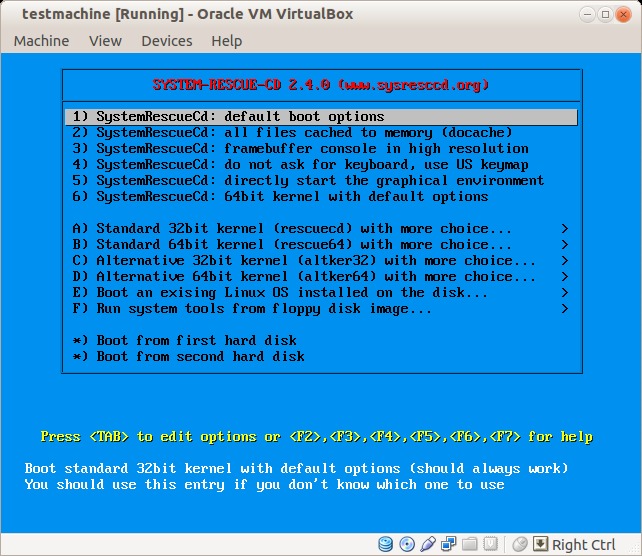Open network adapters status icon

coord(448,544)
